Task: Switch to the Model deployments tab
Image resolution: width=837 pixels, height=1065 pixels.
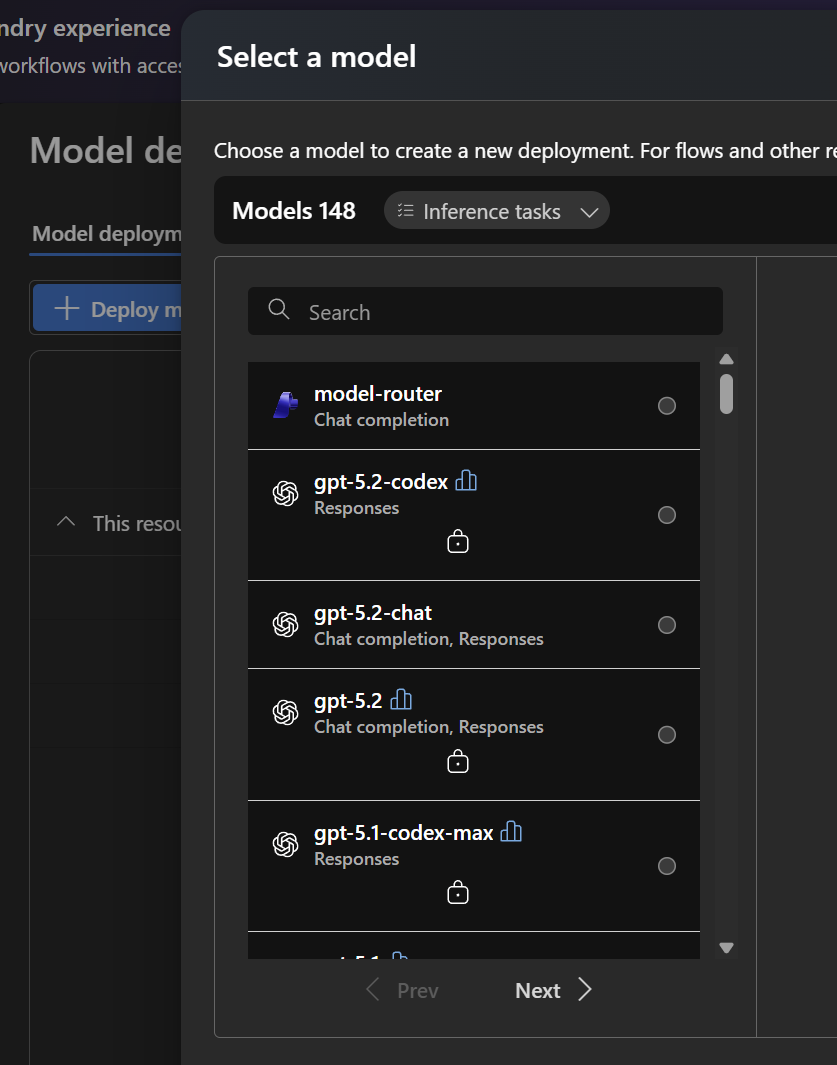Action: [107, 234]
